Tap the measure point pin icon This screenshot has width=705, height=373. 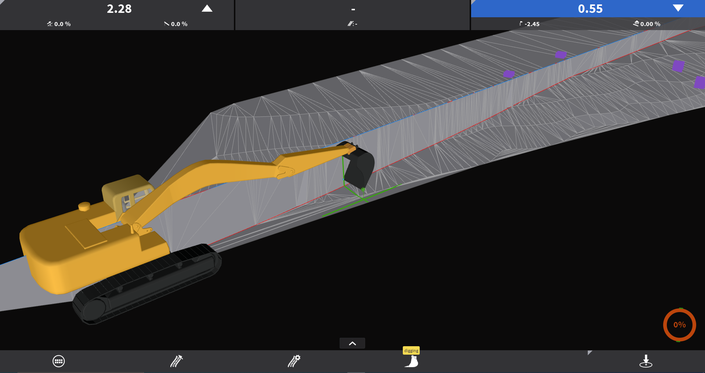646,361
